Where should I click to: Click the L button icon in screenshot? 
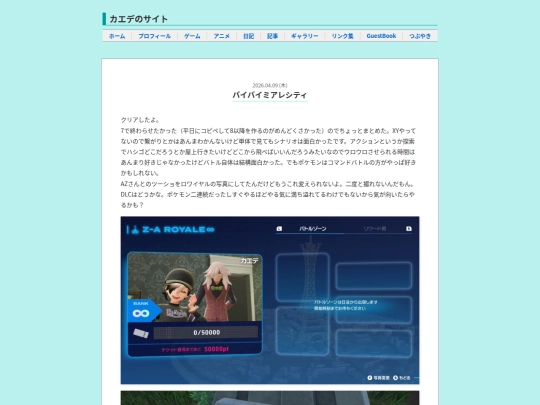click(x=279, y=229)
